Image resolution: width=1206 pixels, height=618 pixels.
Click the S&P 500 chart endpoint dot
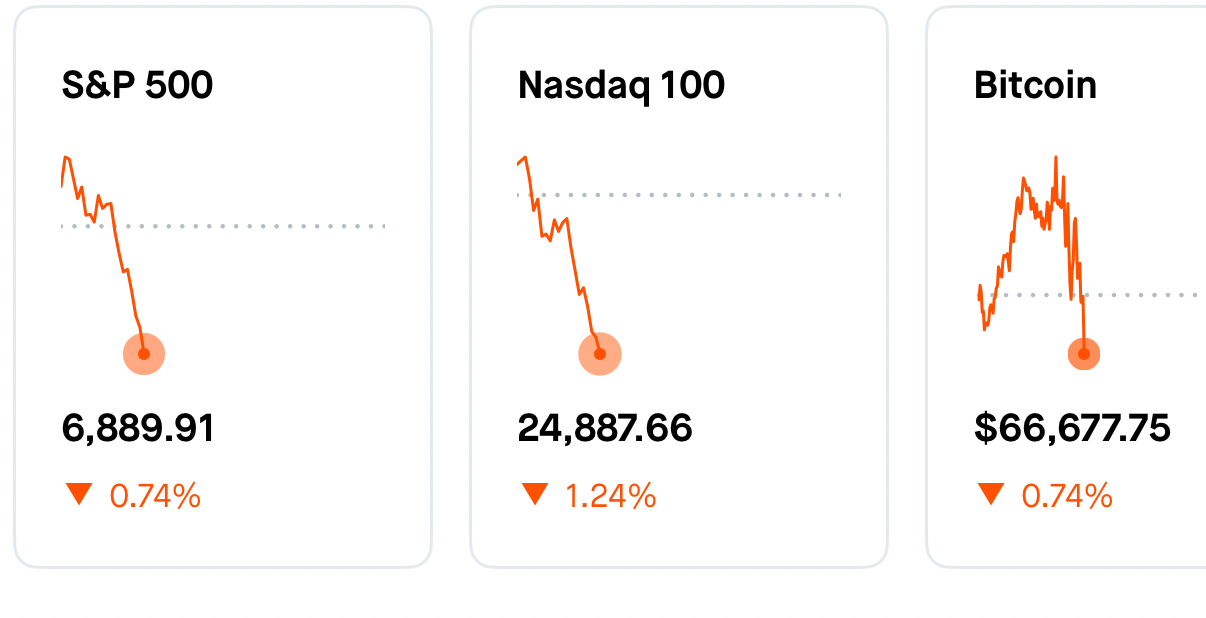tap(144, 354)
